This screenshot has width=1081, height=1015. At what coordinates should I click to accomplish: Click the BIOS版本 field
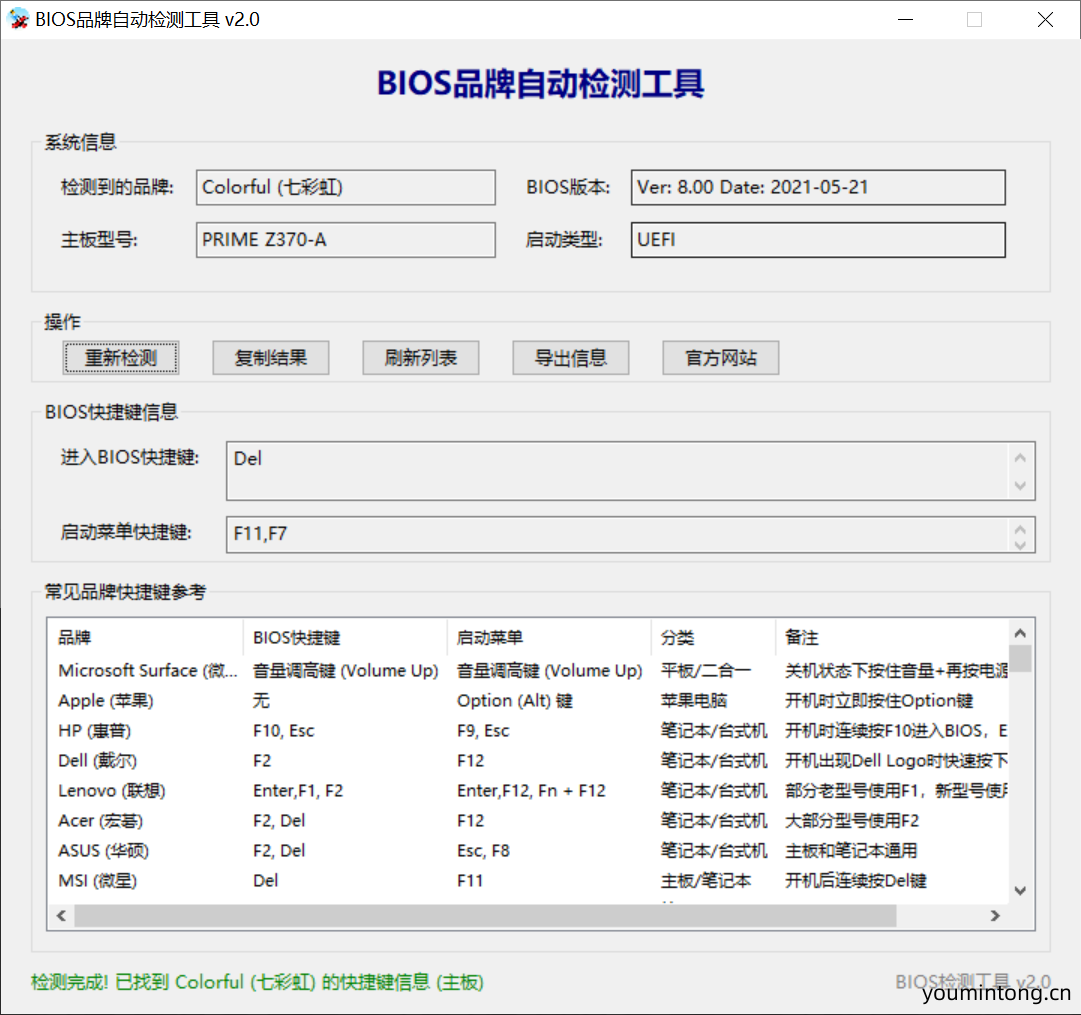tap(818, 188)
